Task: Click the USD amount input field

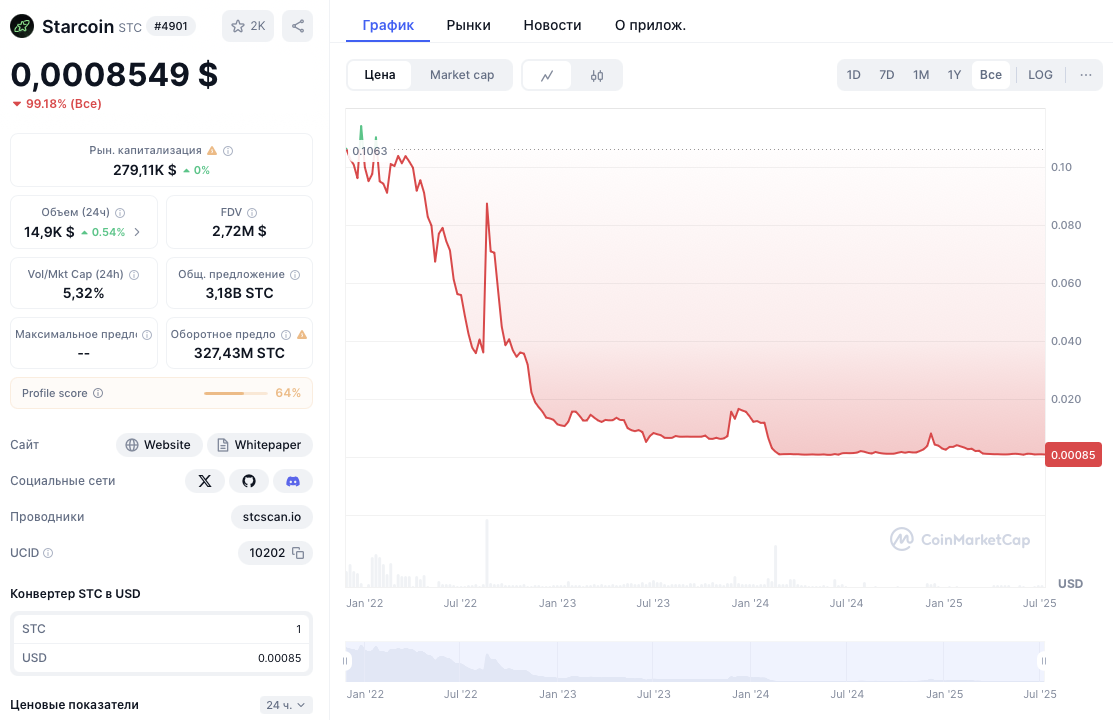Action: 161,658
